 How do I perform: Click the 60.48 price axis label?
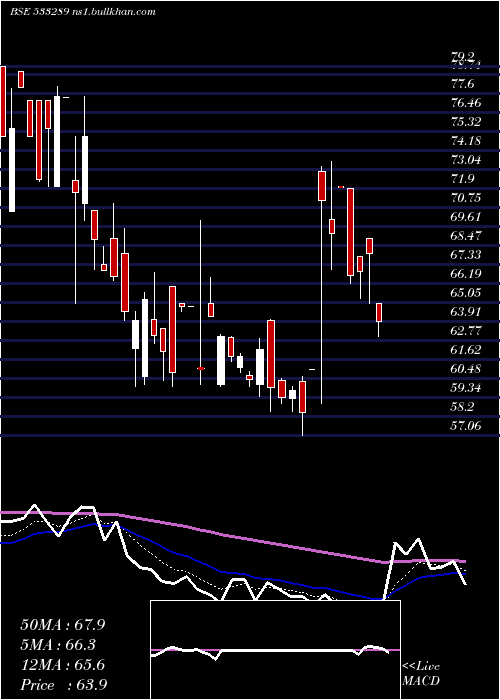[x=466, y=368]
